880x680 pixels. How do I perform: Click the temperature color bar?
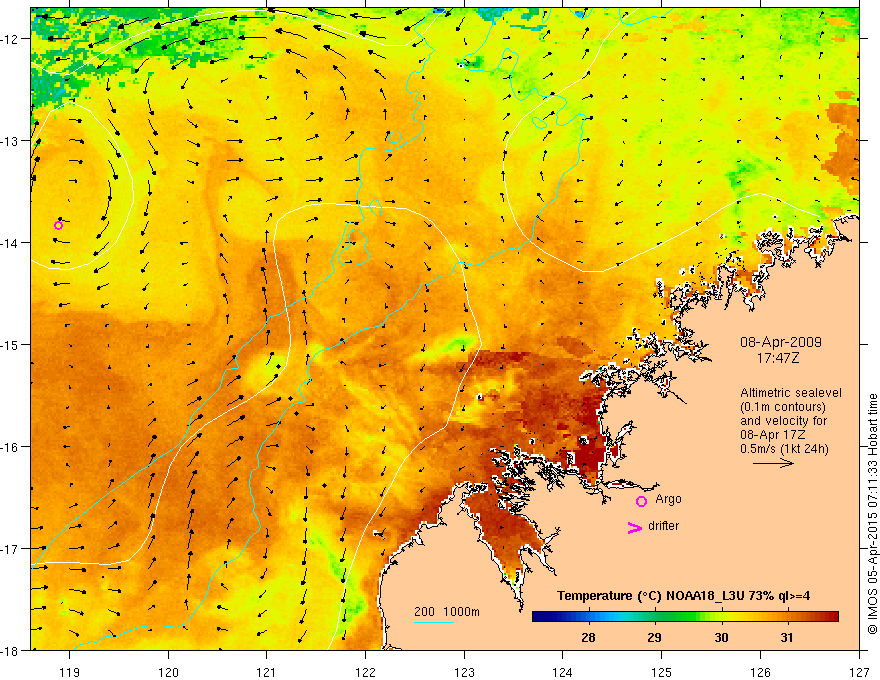pyautogui.click(x=685, y=617)
